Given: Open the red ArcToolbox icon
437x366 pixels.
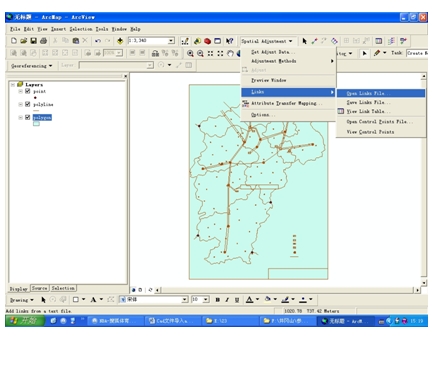Looking at the screenshot, I should click(x=207, y=41).
